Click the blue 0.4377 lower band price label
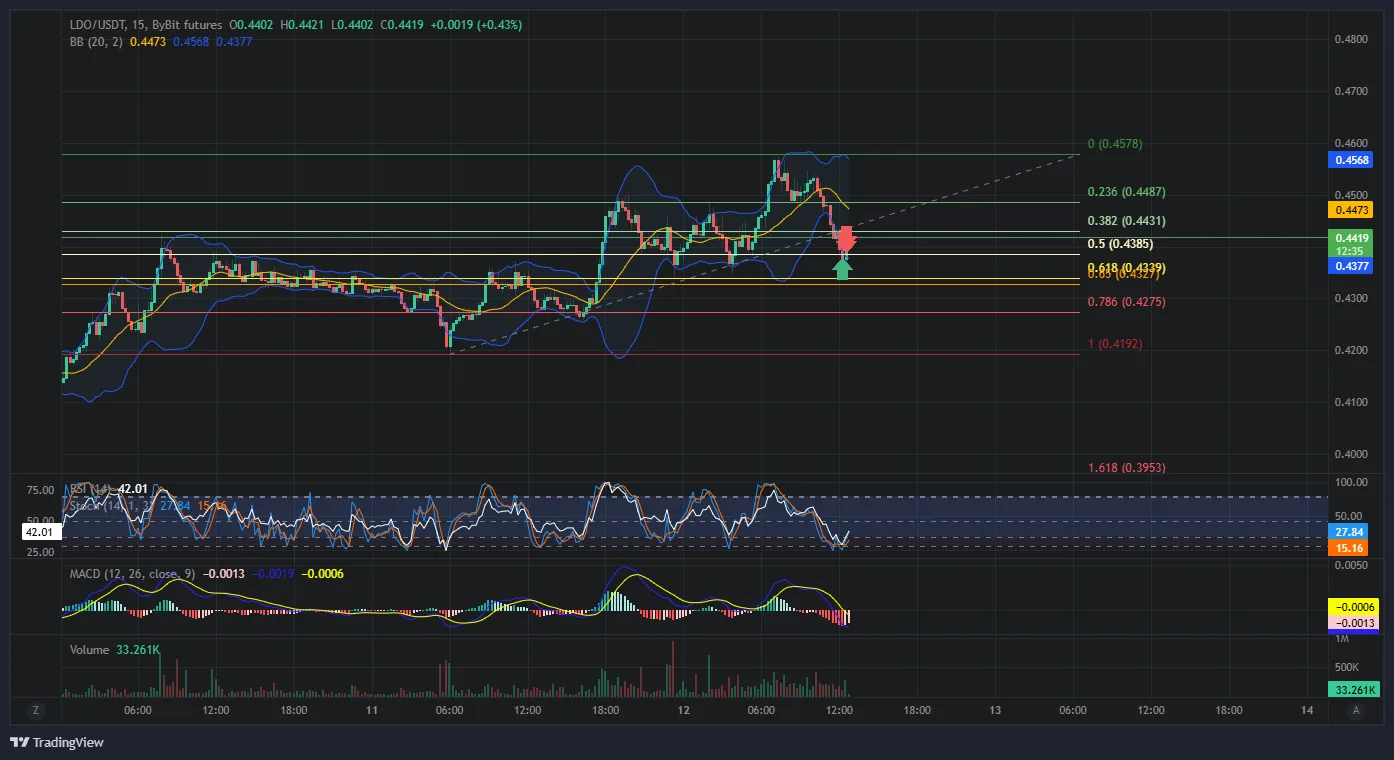 pyautogui.click(x=1349, y=266)
